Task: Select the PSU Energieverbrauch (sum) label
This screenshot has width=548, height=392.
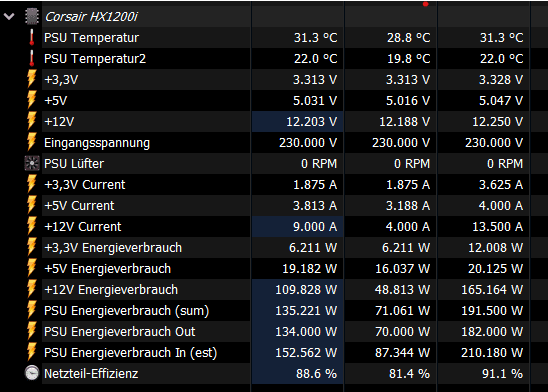Action: pos(127,311)
